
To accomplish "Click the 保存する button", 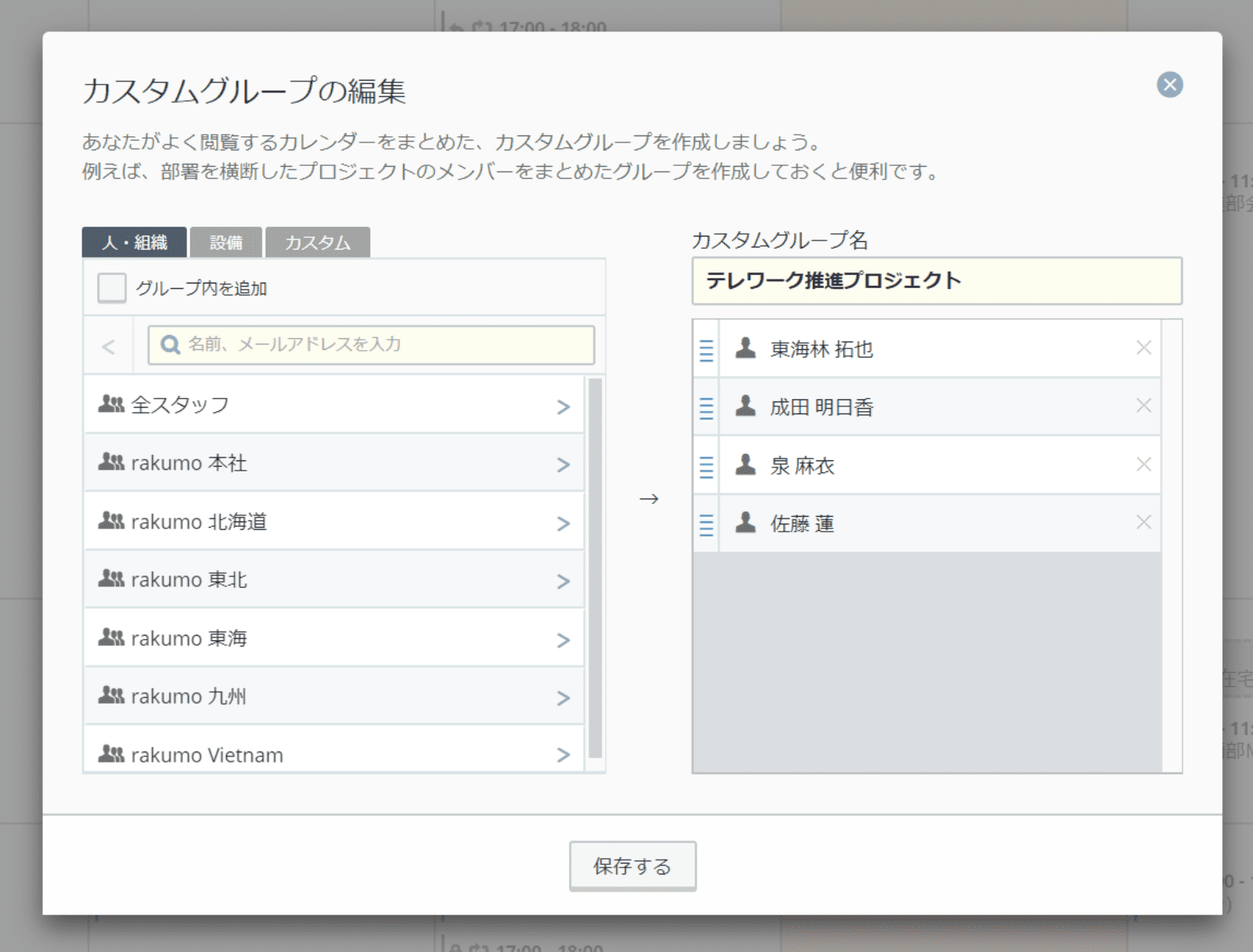I will click(x=632, y=866).
